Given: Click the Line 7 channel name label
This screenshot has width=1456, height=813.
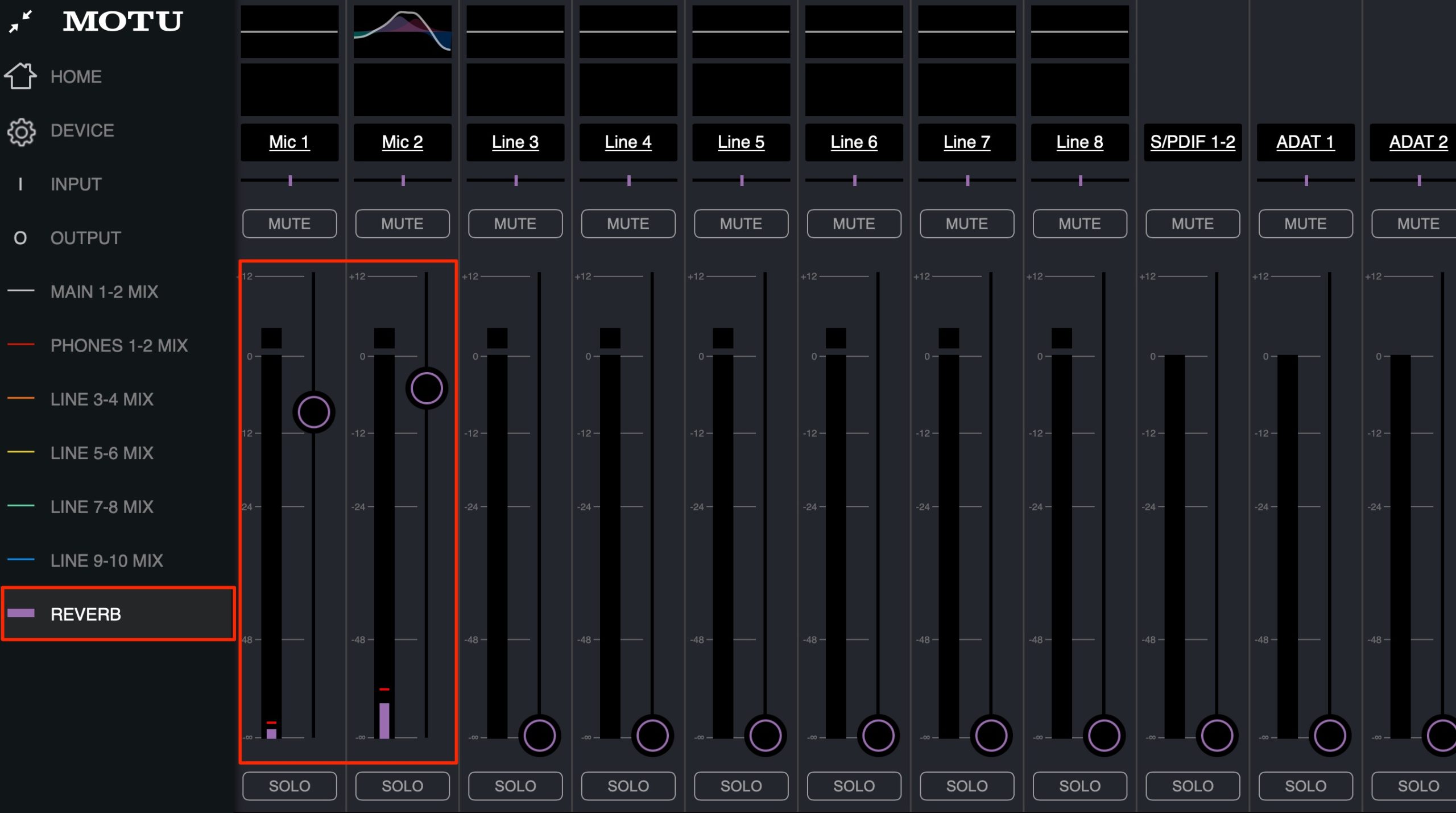Looking at the screenshot, I should [967, 142].
